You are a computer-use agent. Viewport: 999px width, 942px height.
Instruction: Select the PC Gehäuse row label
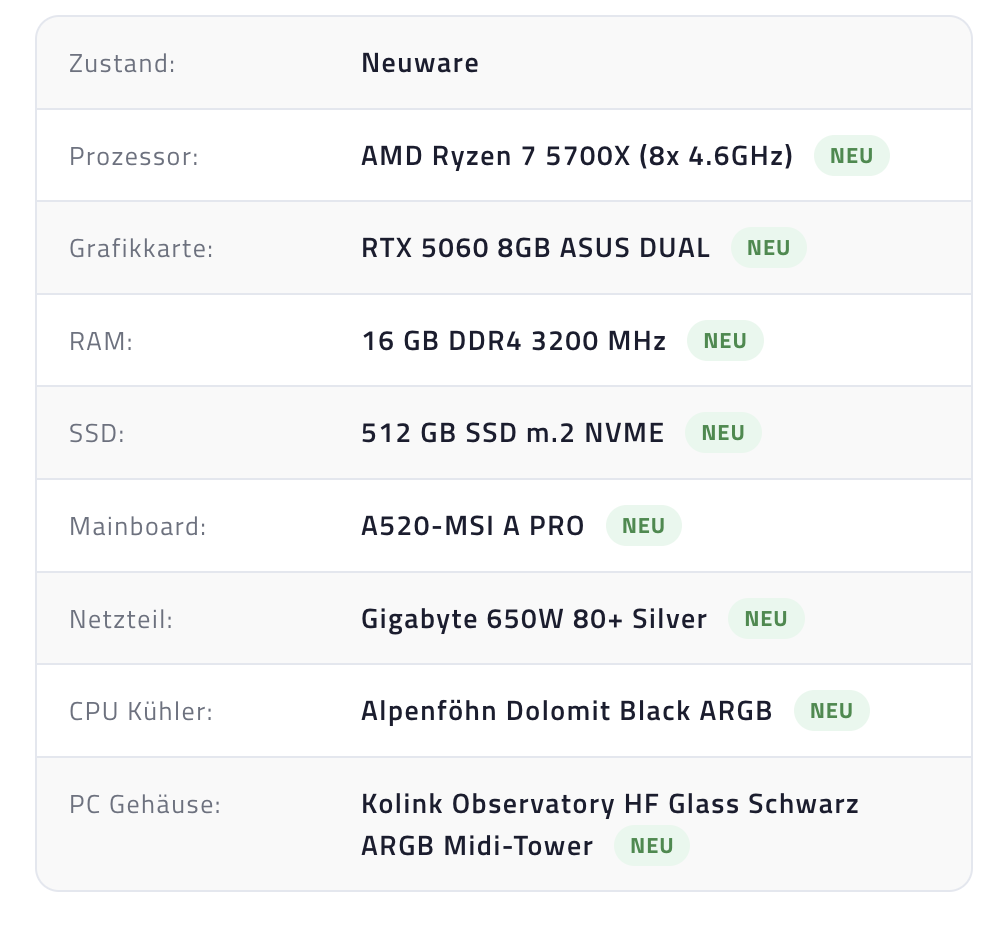click(x=145, y=804)
